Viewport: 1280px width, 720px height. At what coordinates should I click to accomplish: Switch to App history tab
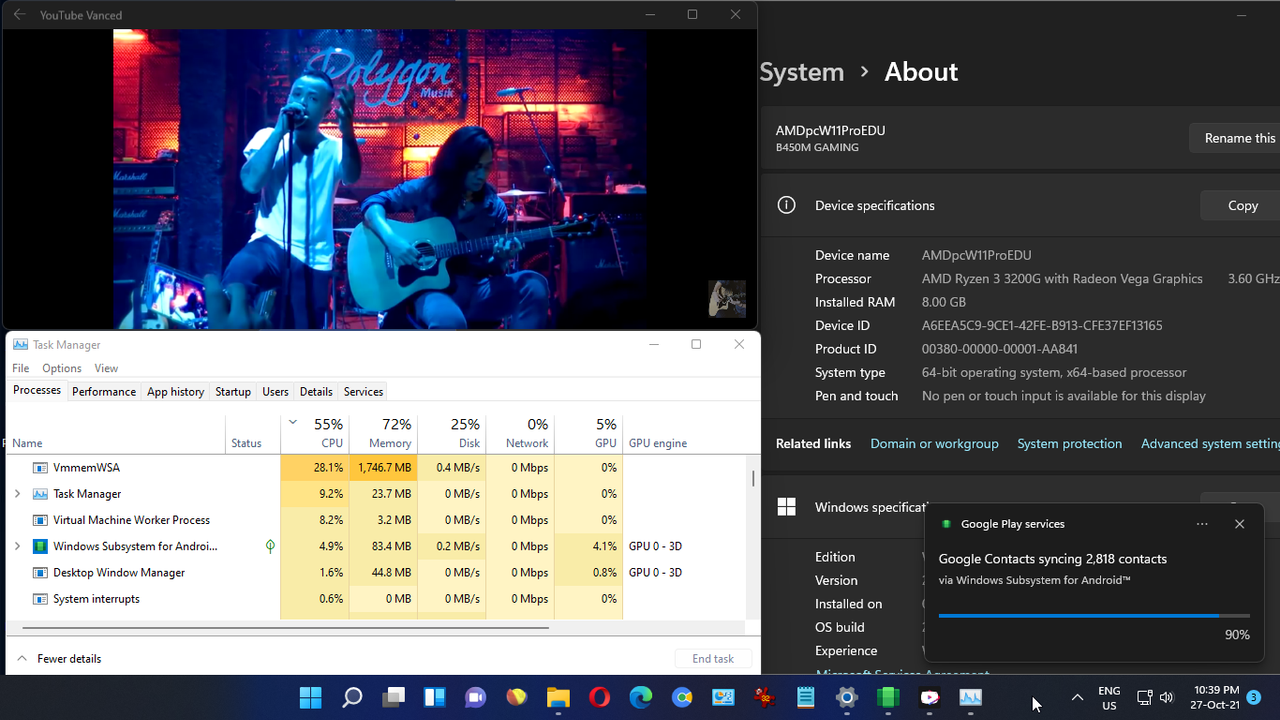[176, 392]
